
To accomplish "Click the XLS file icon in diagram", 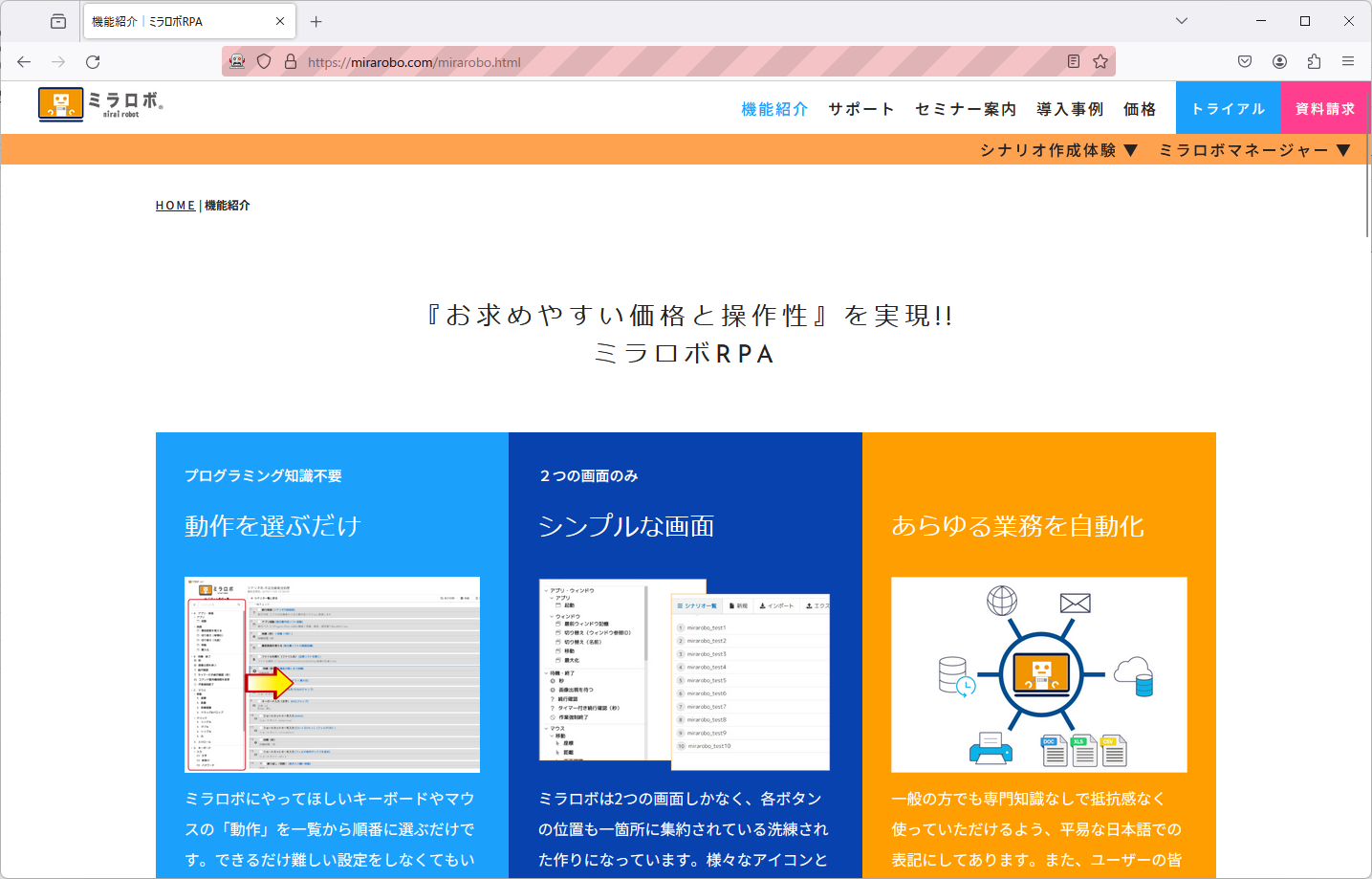I will 1083,751.
